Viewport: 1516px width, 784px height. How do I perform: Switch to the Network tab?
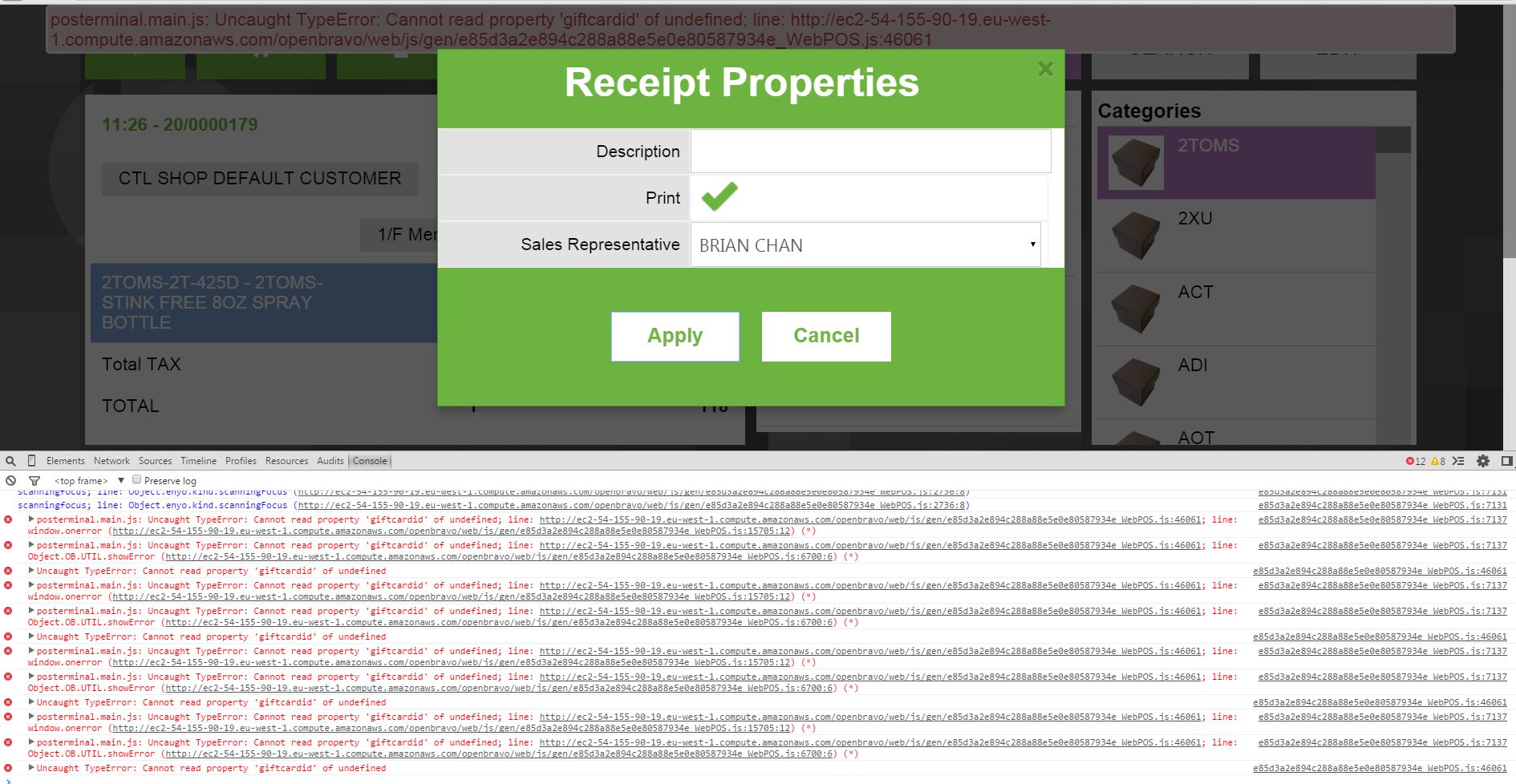[111, 461]
